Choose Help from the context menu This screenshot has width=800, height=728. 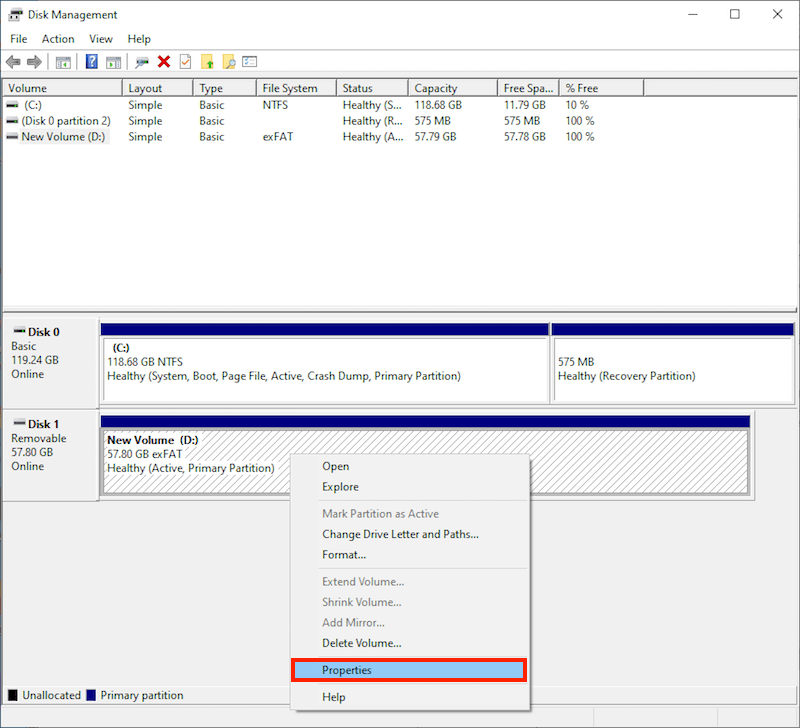pyautogui.click(x=334, y=696)
